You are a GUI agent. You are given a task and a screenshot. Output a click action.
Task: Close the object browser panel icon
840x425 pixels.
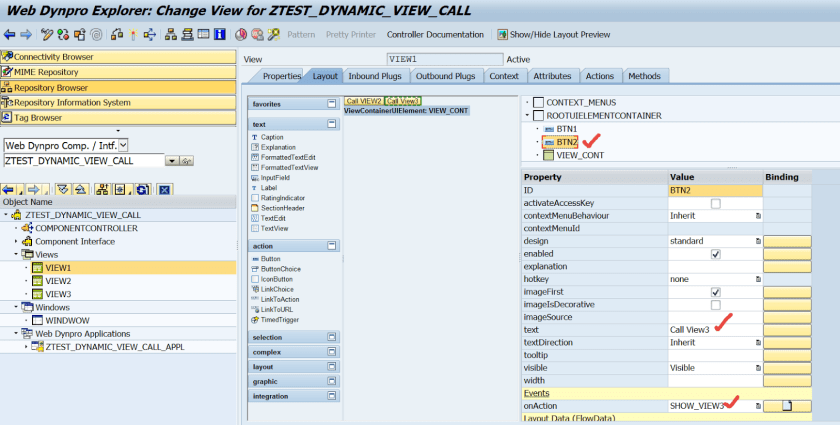[164, 190]
